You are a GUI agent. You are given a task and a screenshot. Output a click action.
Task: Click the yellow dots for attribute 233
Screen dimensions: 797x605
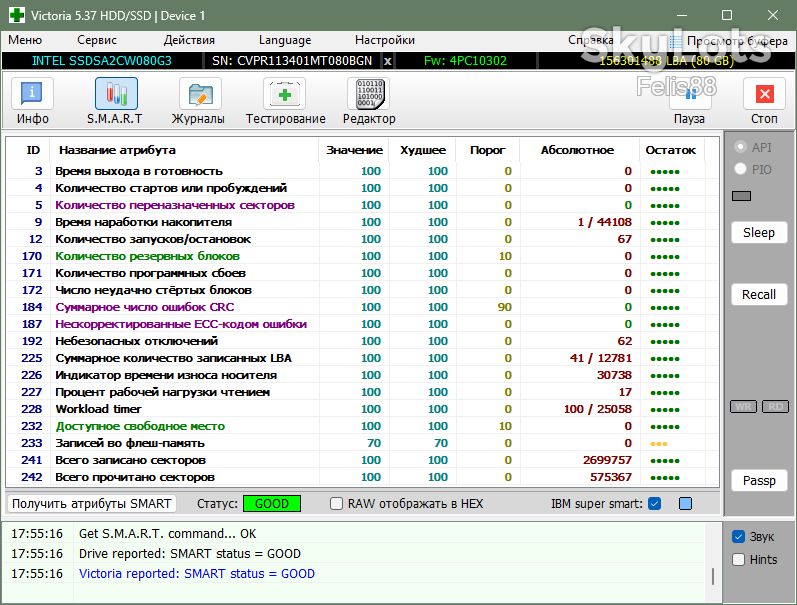[x=659, y=444]
